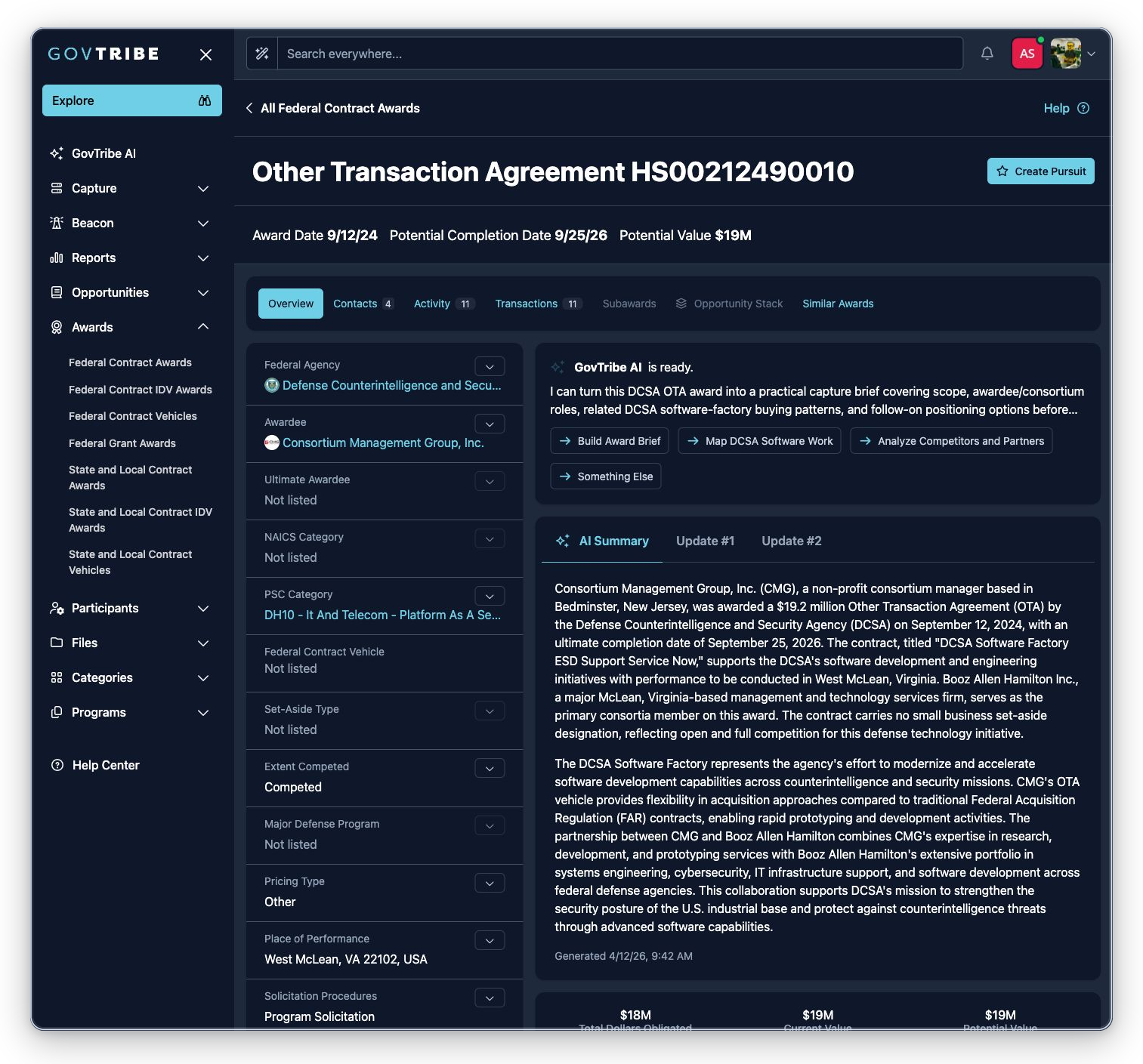Click Analyze Competitors and Partners button
This screenshot has height=1064, width=1143.
[x=951, y=441]
